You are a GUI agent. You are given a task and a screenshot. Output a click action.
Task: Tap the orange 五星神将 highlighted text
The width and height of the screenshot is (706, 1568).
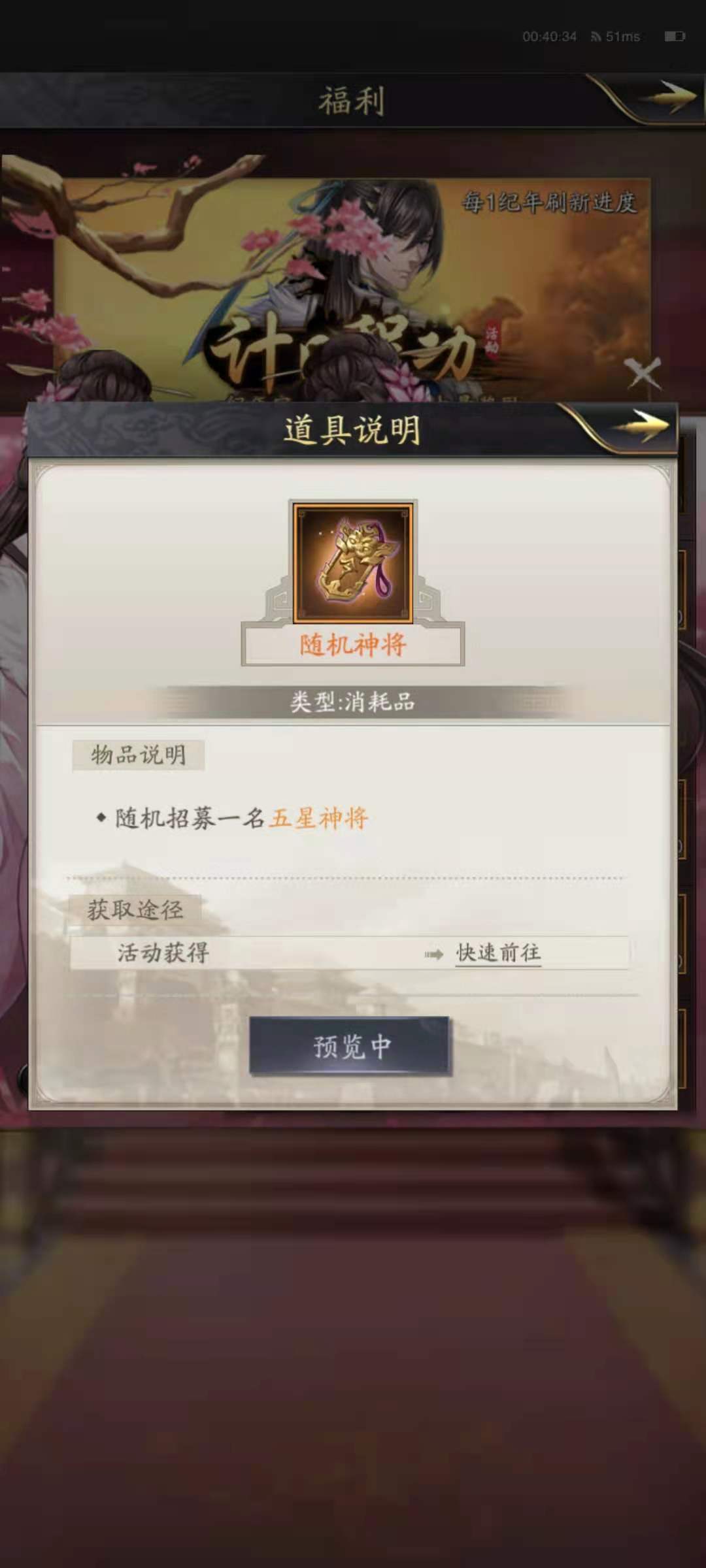[x=319, y=818]
